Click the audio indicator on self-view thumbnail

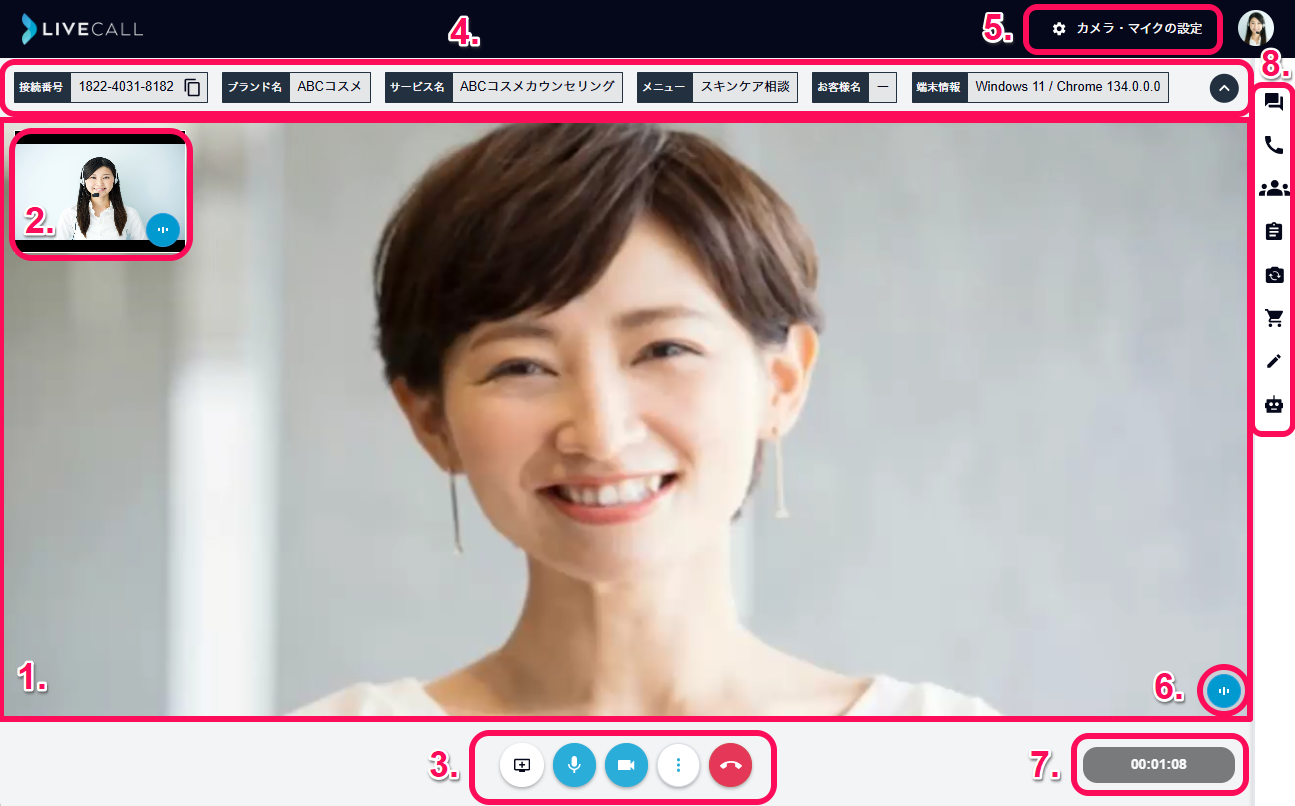[162, 229]
